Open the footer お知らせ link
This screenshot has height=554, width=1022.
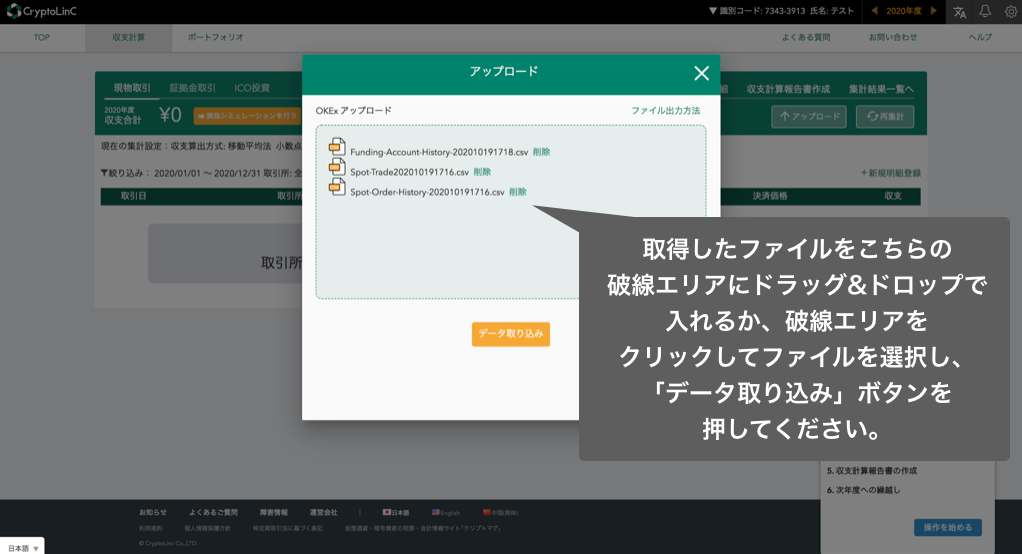click(153, 512)
